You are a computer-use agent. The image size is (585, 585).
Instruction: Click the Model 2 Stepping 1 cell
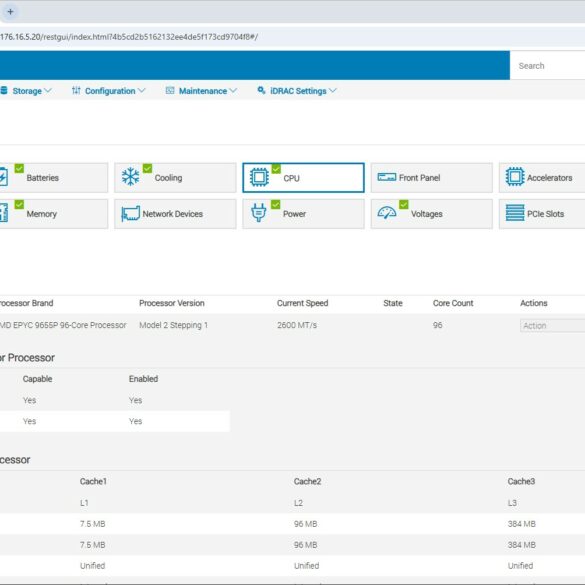point(173,325)
